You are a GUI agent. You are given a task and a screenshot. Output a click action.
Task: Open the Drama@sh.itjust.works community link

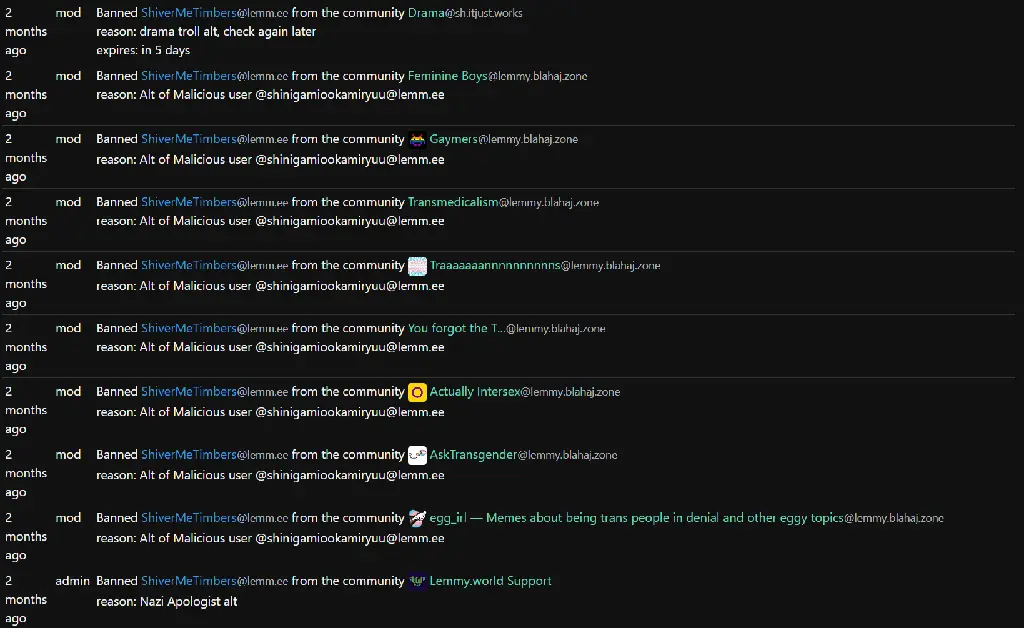pos(465,12)
